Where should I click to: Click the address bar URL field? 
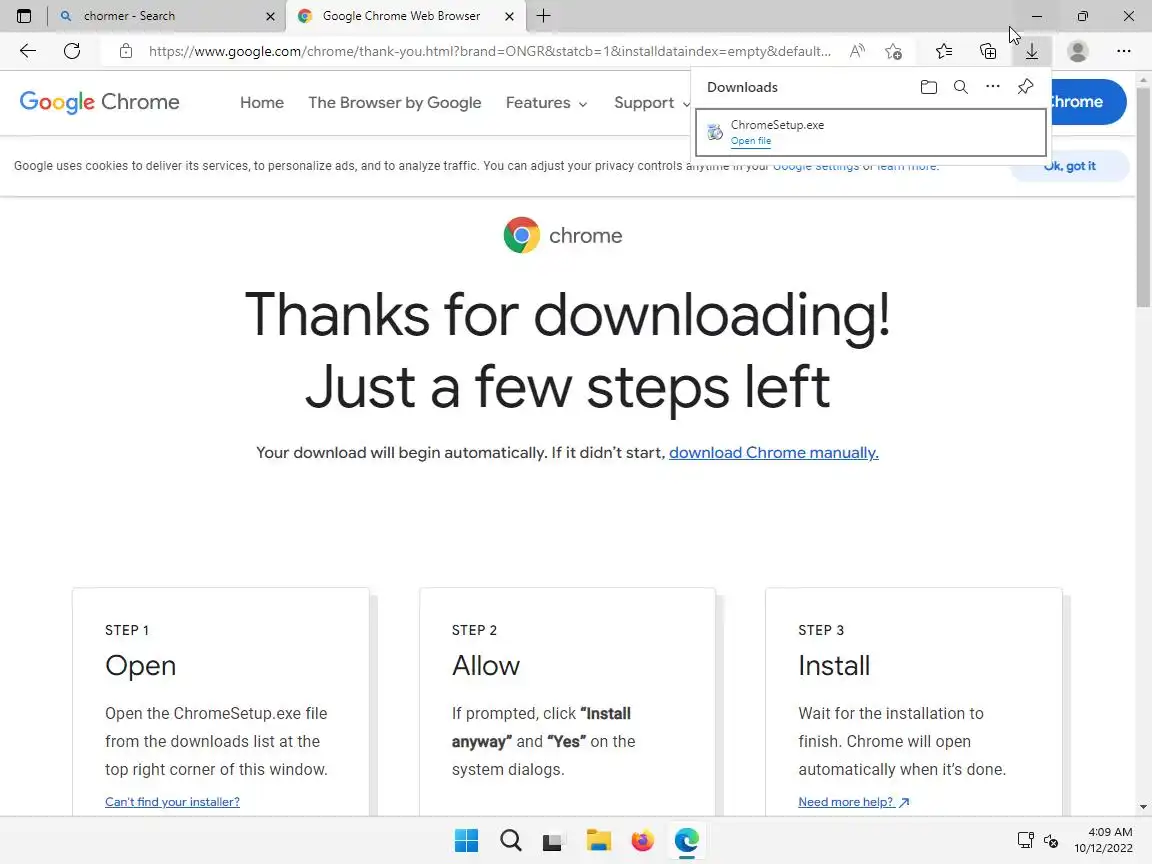(489, 51)
